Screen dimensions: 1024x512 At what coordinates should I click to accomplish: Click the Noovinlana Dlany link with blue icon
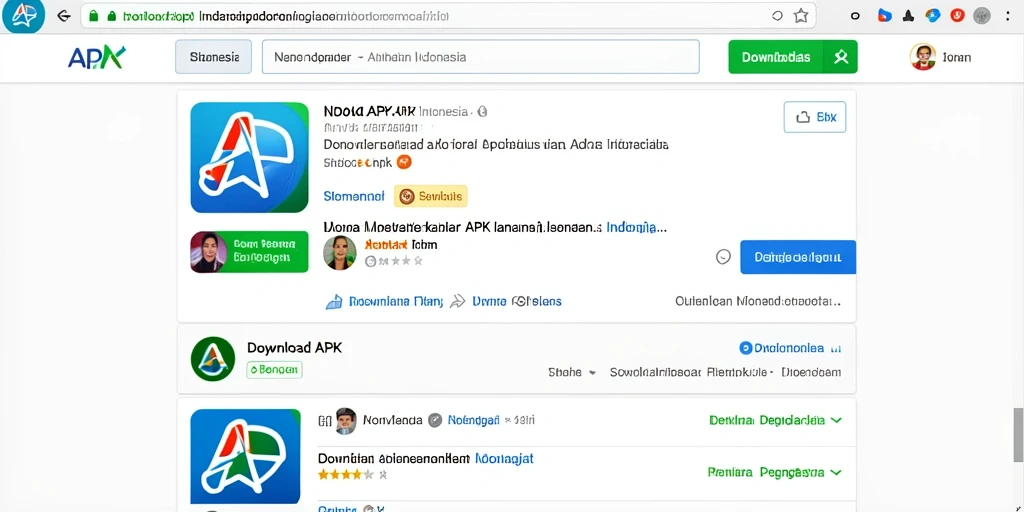coord(384,301)
